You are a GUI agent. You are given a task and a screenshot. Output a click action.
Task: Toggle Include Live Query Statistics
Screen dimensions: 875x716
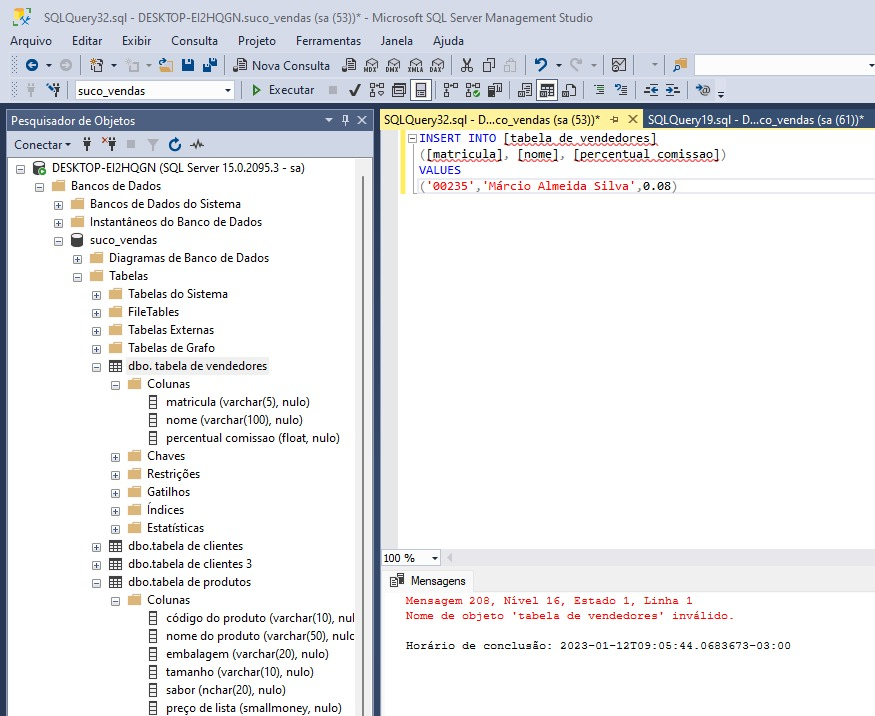click(473, 90)
